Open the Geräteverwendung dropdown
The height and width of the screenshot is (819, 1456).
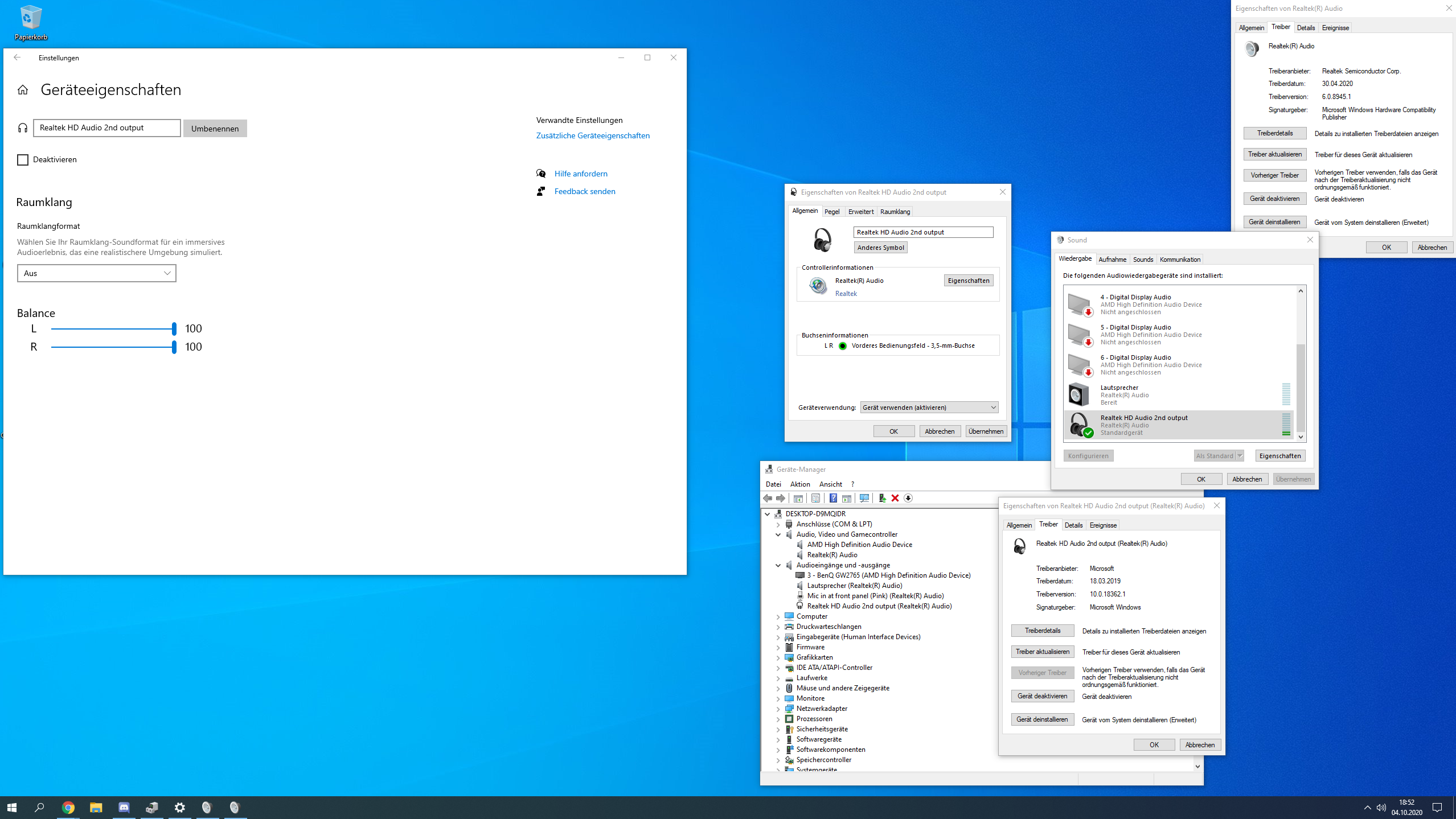[x=929, y=408]
